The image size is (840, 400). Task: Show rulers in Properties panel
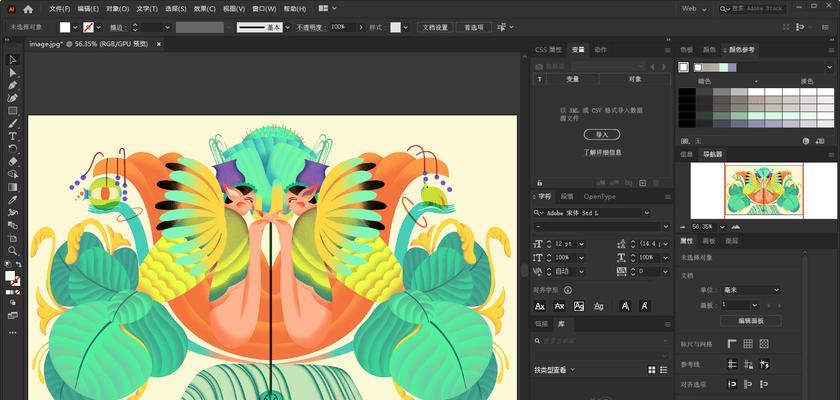(x=732, y=344)
